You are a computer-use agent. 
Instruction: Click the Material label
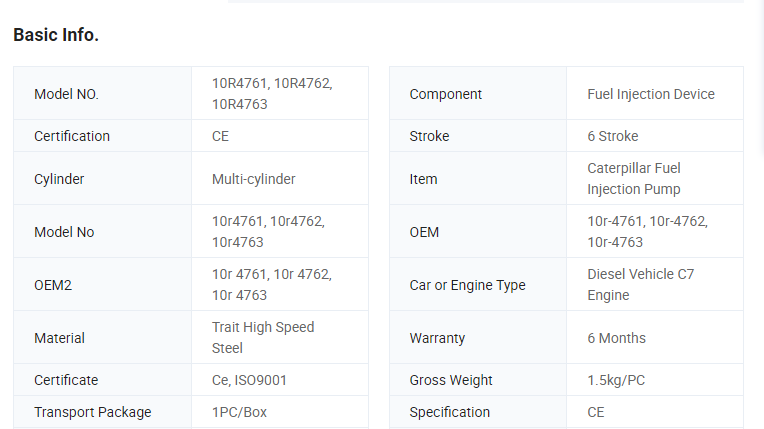coord(59,338)
